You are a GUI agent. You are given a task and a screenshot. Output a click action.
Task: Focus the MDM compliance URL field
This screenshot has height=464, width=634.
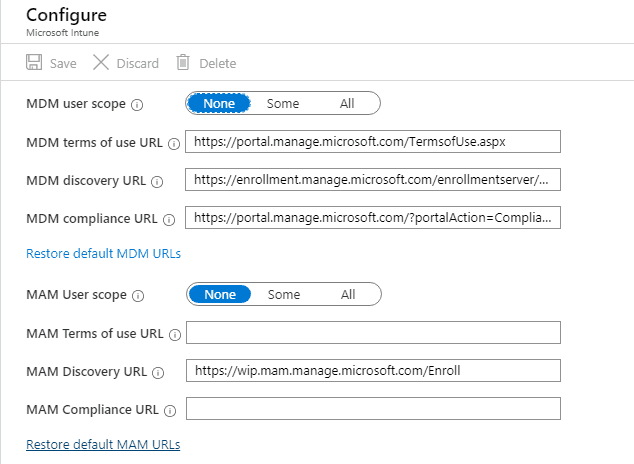pos(373,217)
